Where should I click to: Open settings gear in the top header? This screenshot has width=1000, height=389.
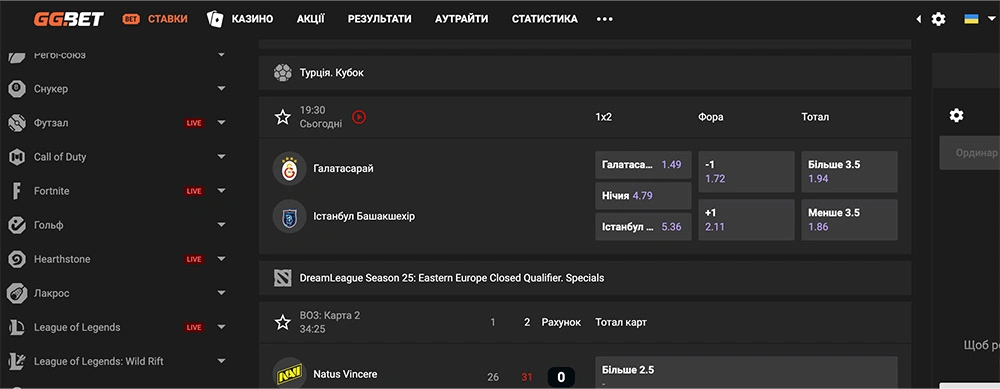tap(938, 19)
